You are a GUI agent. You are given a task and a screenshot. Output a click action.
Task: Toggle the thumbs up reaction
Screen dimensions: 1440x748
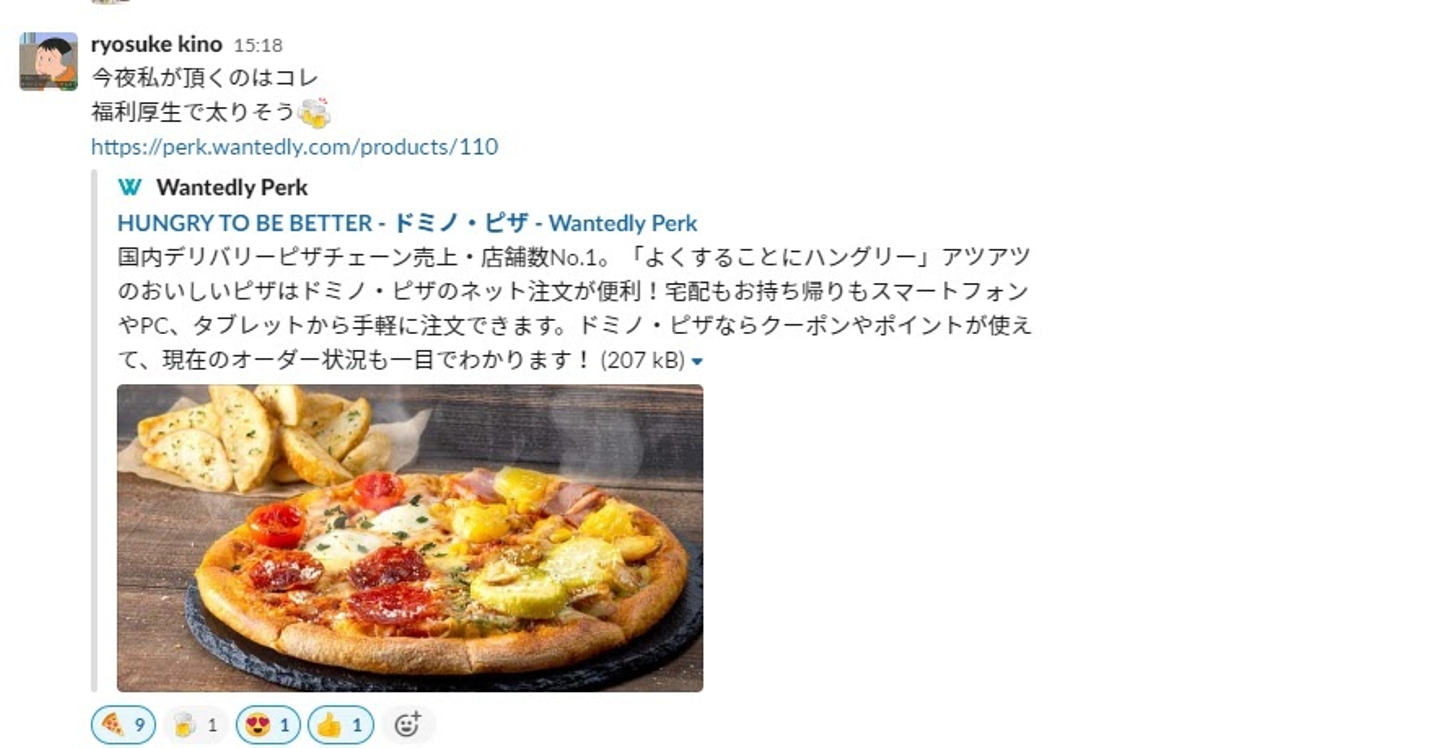(341, 725)
